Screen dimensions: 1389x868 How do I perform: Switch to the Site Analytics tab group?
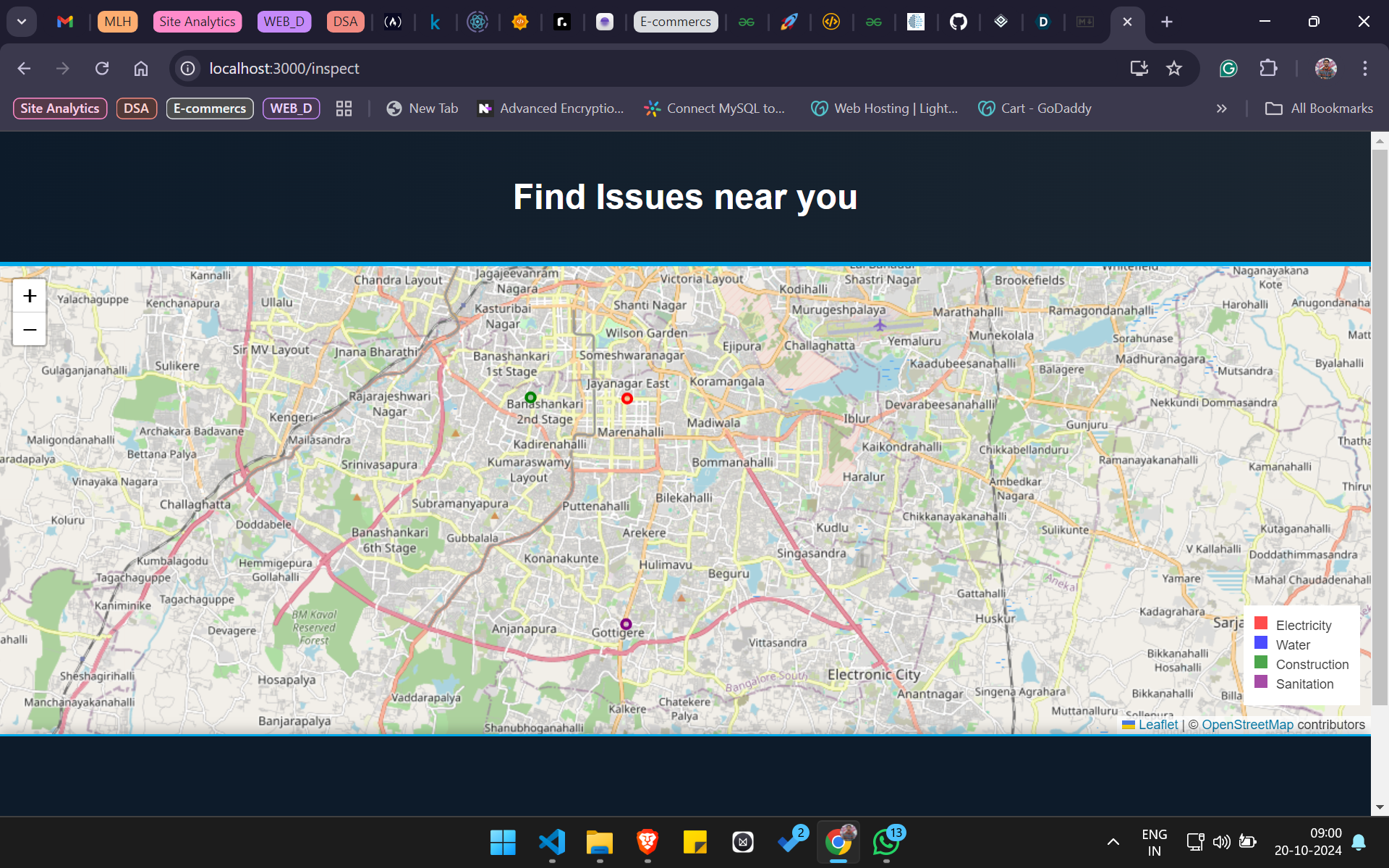point(197,22)
